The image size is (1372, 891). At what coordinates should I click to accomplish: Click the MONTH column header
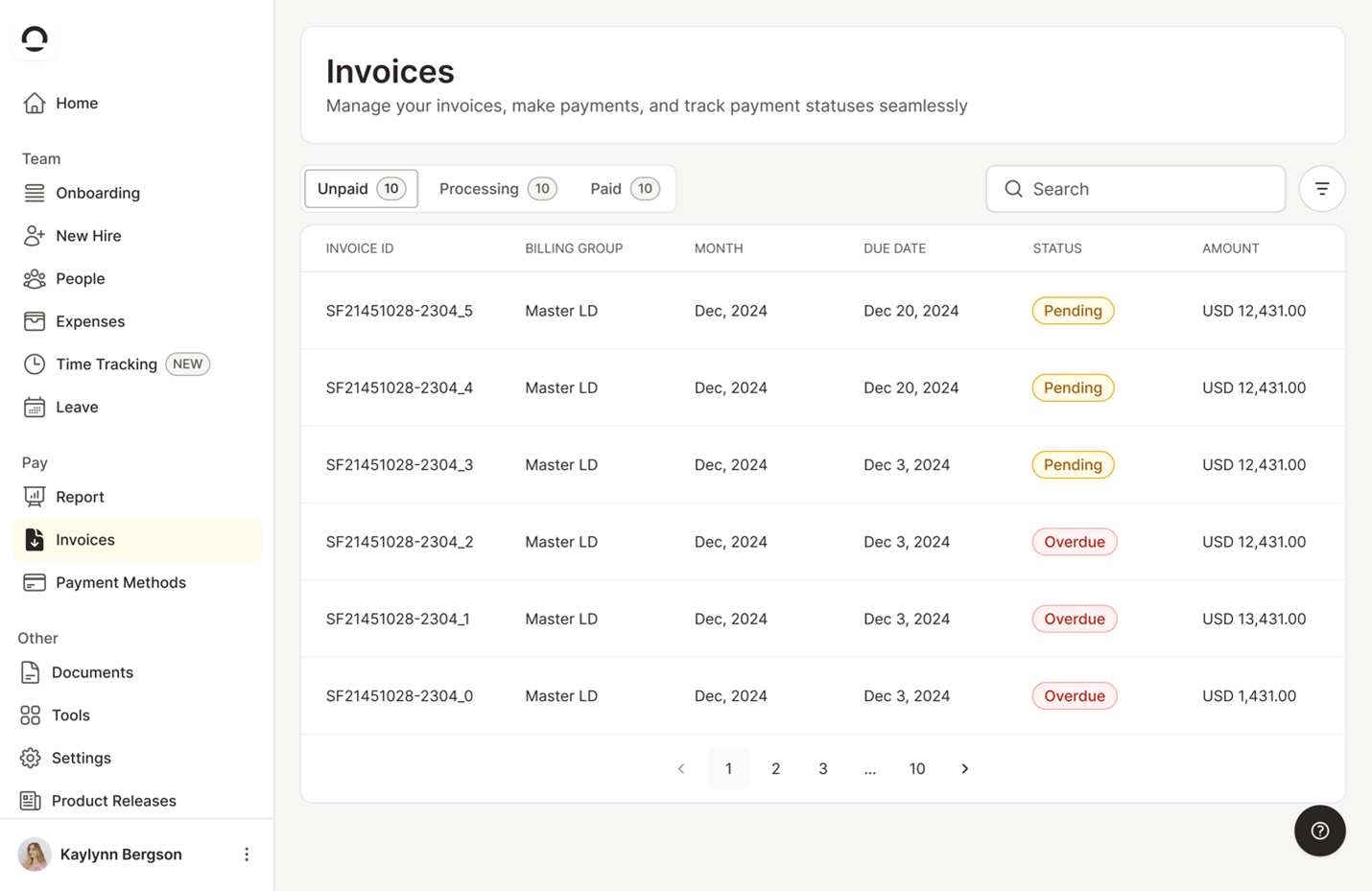pyautogui.click(x=719, y=248)
